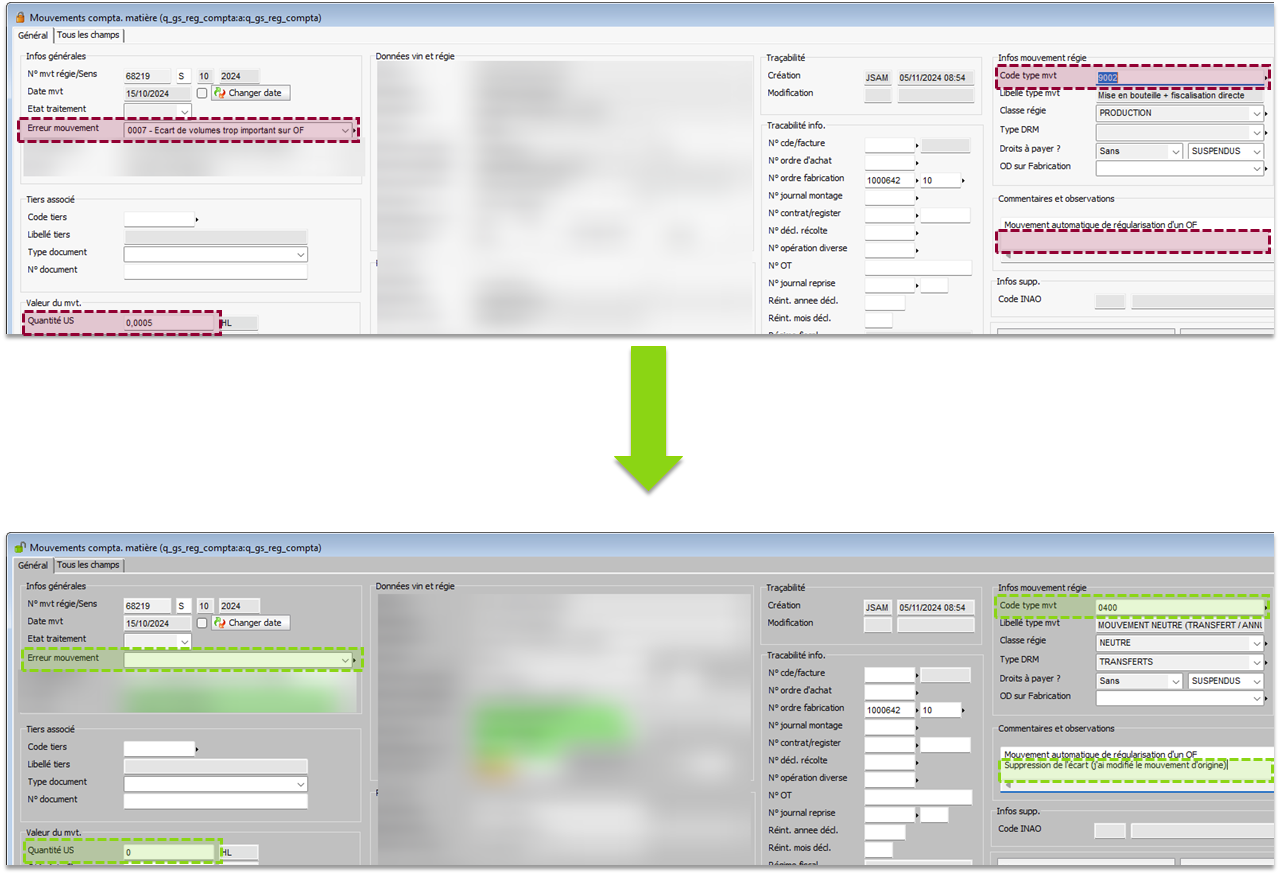Open the Classe régie dropdown showing NEUTRE
Image resolution: width=1280 pixels, height=875 pixels.
click(1256, 644)
